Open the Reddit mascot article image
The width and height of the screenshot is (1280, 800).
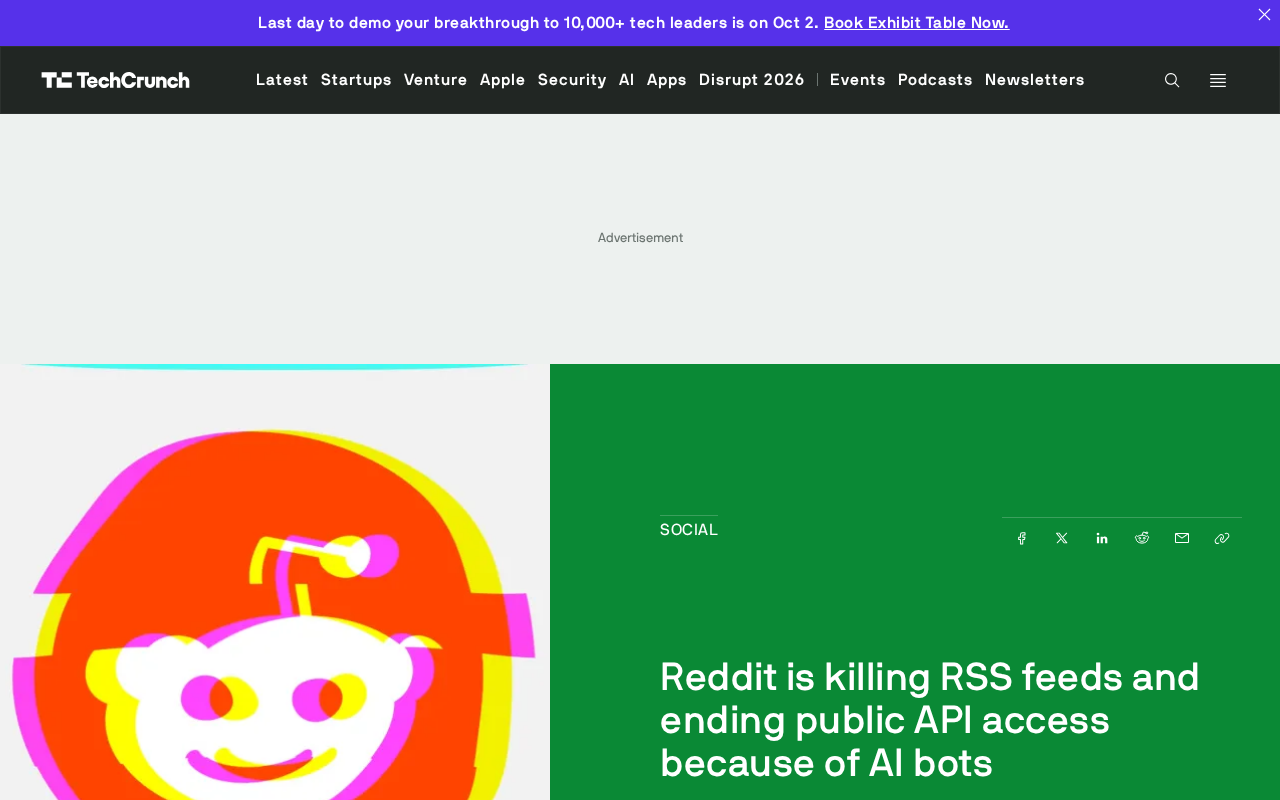(x=275, y=582)
